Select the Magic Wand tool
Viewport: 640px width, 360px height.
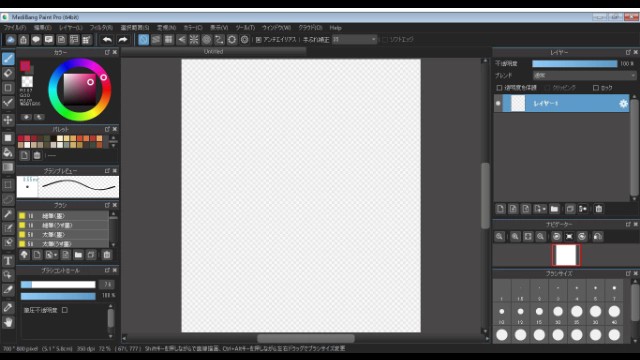(x=8, y=214)
